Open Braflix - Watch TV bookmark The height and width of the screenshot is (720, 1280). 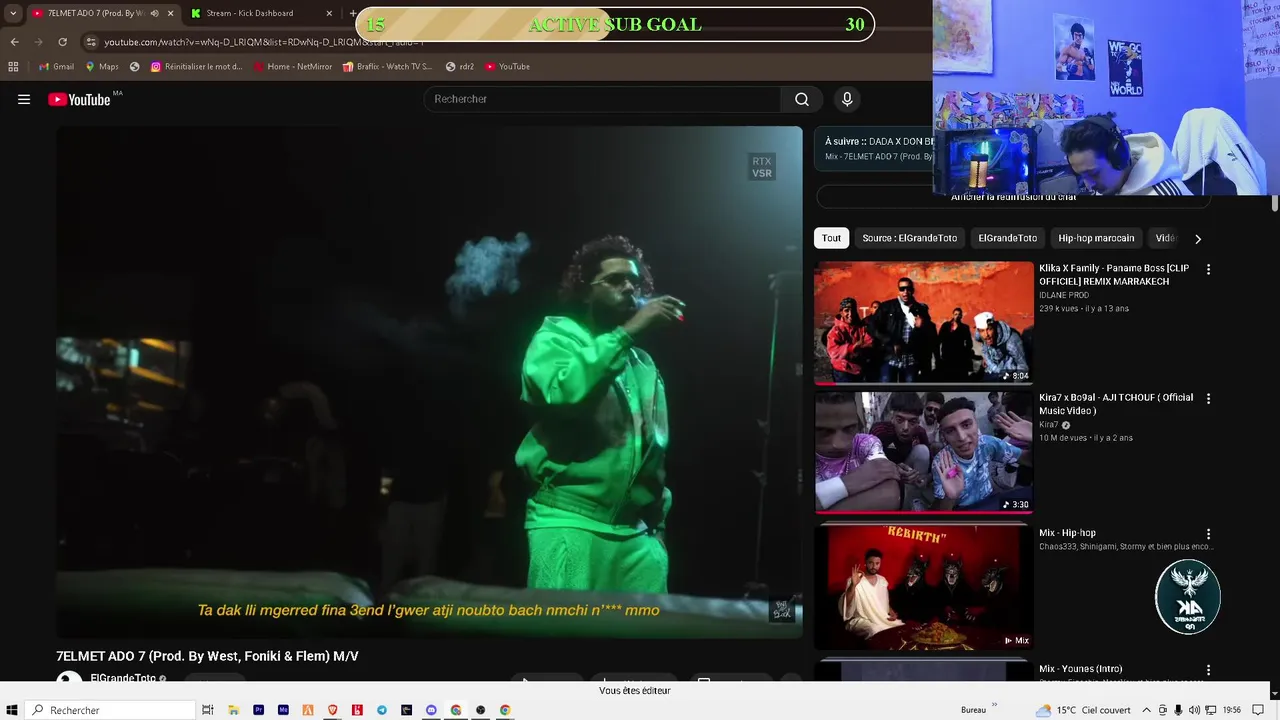click(x=387, y=67)
